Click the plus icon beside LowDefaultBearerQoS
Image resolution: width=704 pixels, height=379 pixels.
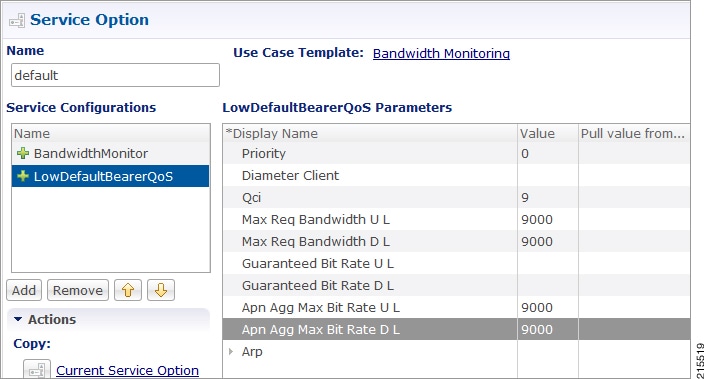(22, 176)
